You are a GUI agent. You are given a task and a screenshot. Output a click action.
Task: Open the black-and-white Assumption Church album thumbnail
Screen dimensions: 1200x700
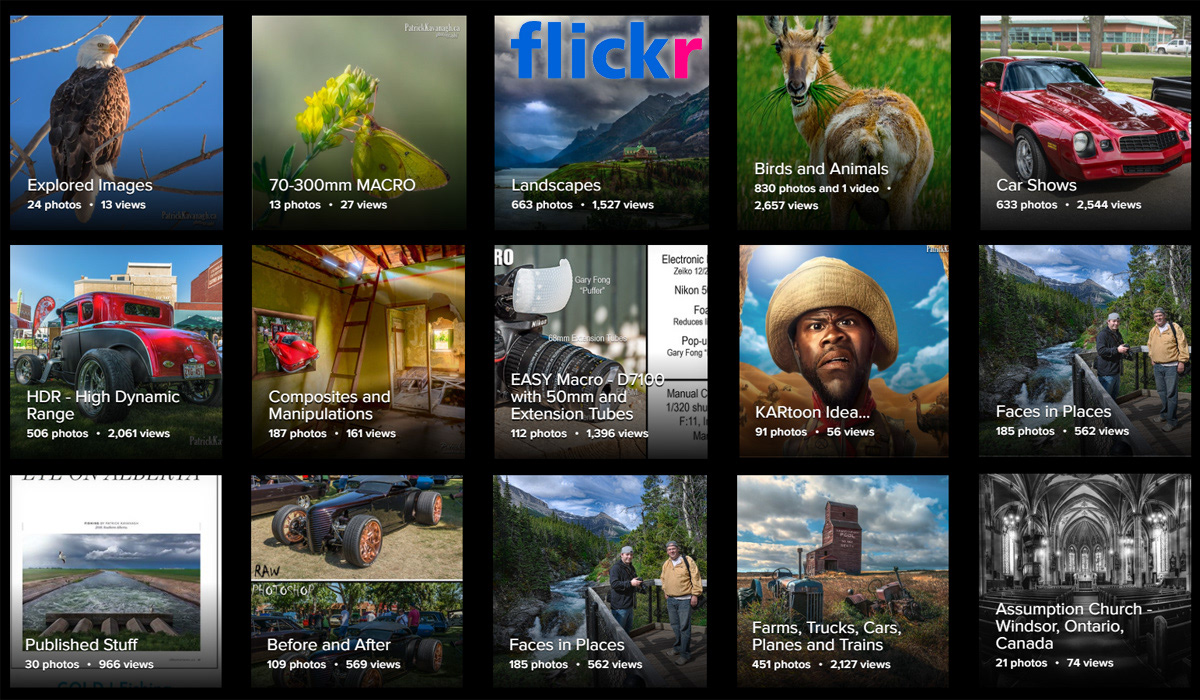(1087, 582)
